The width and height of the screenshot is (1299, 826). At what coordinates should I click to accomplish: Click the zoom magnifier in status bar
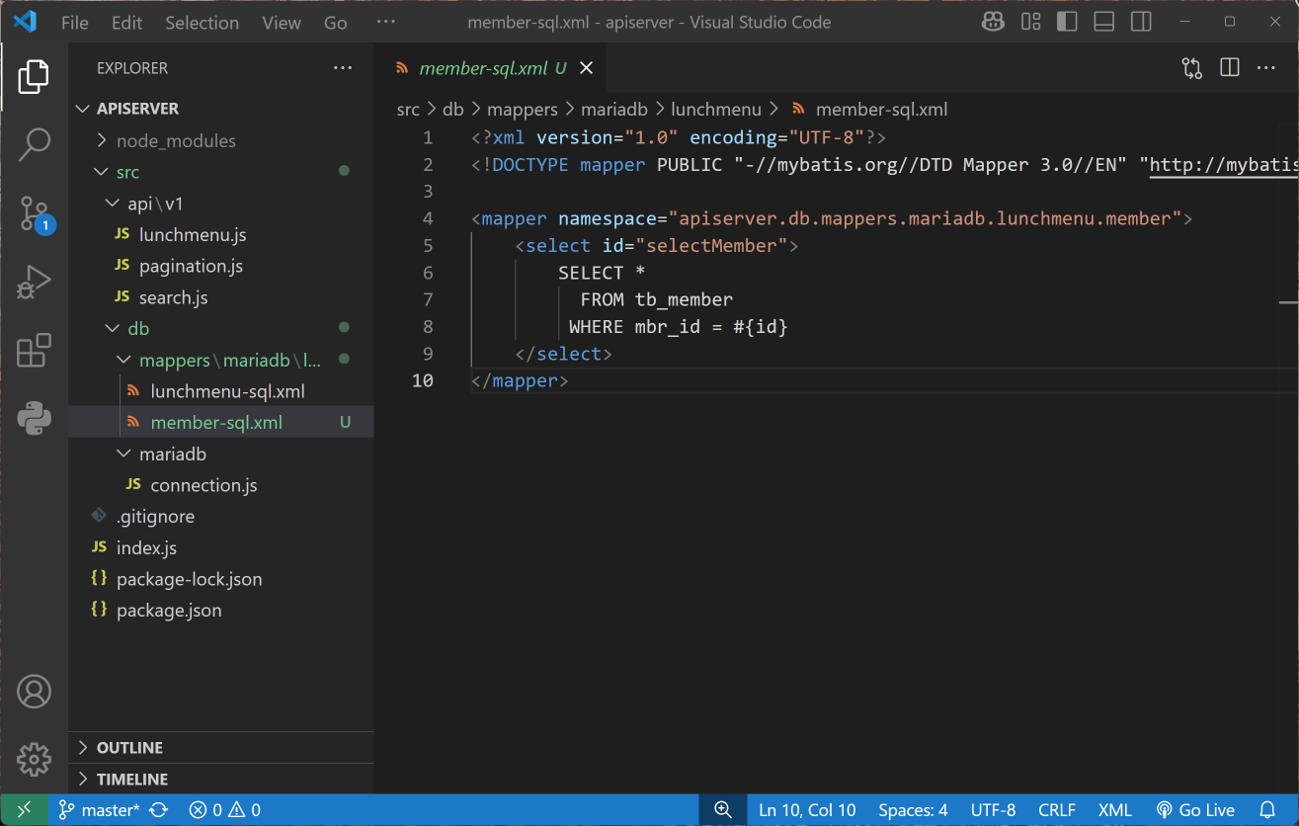pos(723,810)
